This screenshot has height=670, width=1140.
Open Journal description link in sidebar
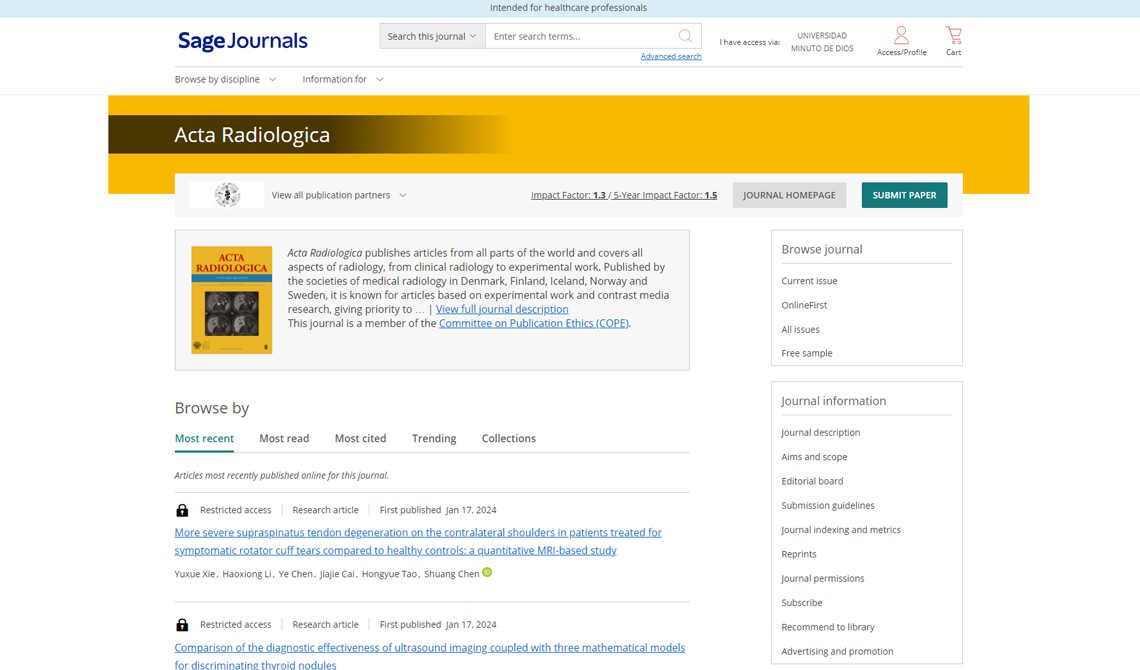click(x=821, y=432)
